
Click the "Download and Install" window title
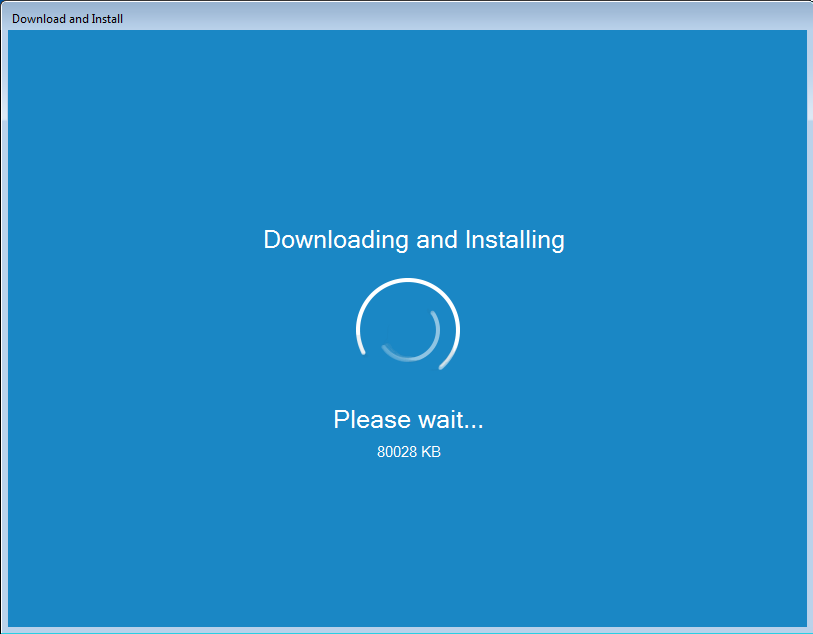(67, 19)
